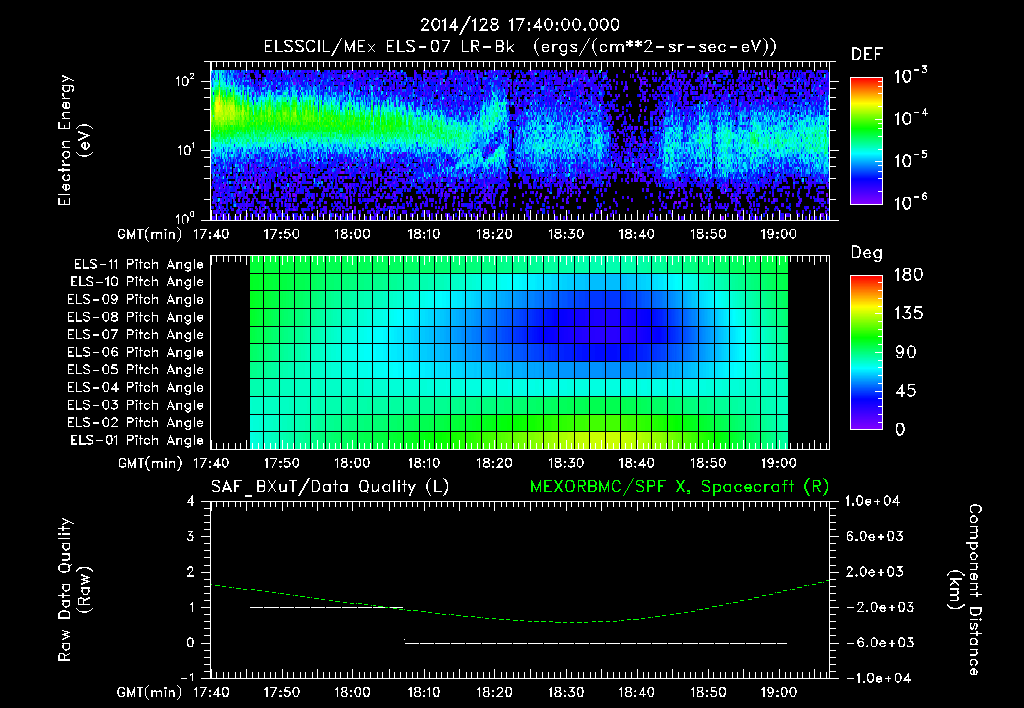This screenshot has height=708, width=1024.
Task: Click the Deg legend title
Action: 867,253
